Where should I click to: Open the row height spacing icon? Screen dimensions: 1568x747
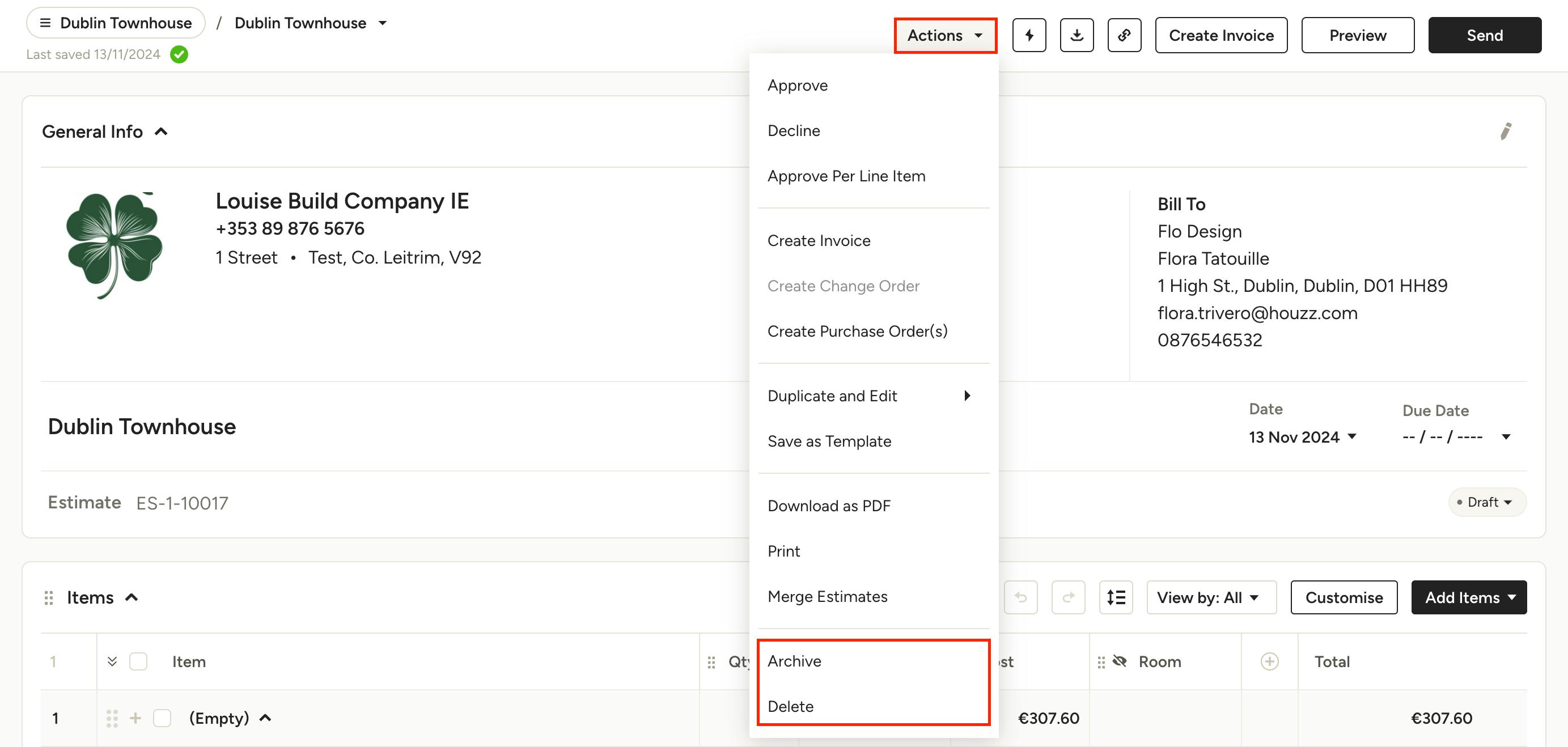(1116, 597)
